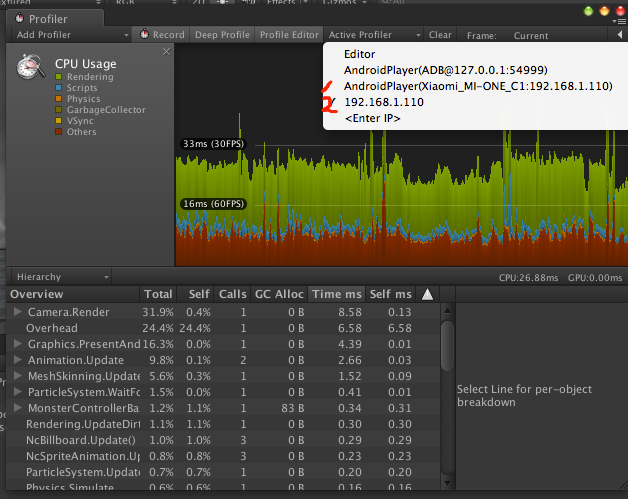Screen dimensions: 628x499
Task: Toggle Rendering color swatch in legend
Action: click(58, 76)
